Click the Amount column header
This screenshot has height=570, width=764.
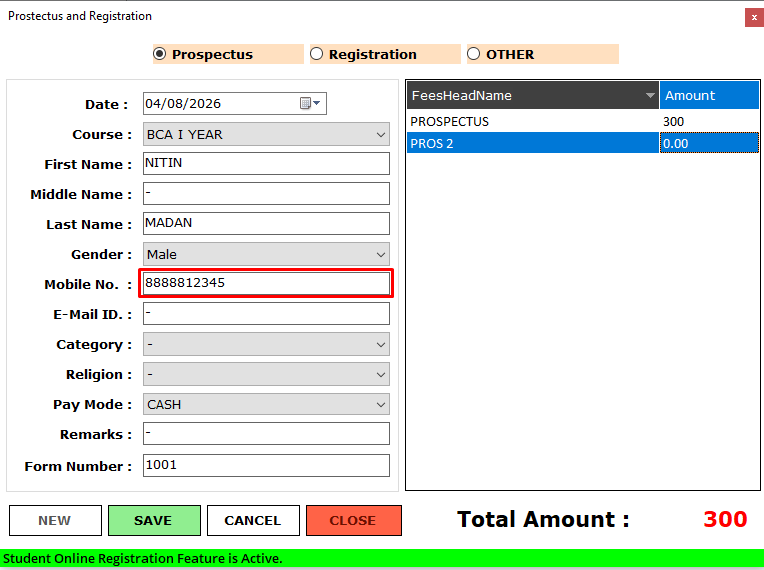tap(709, 95)
